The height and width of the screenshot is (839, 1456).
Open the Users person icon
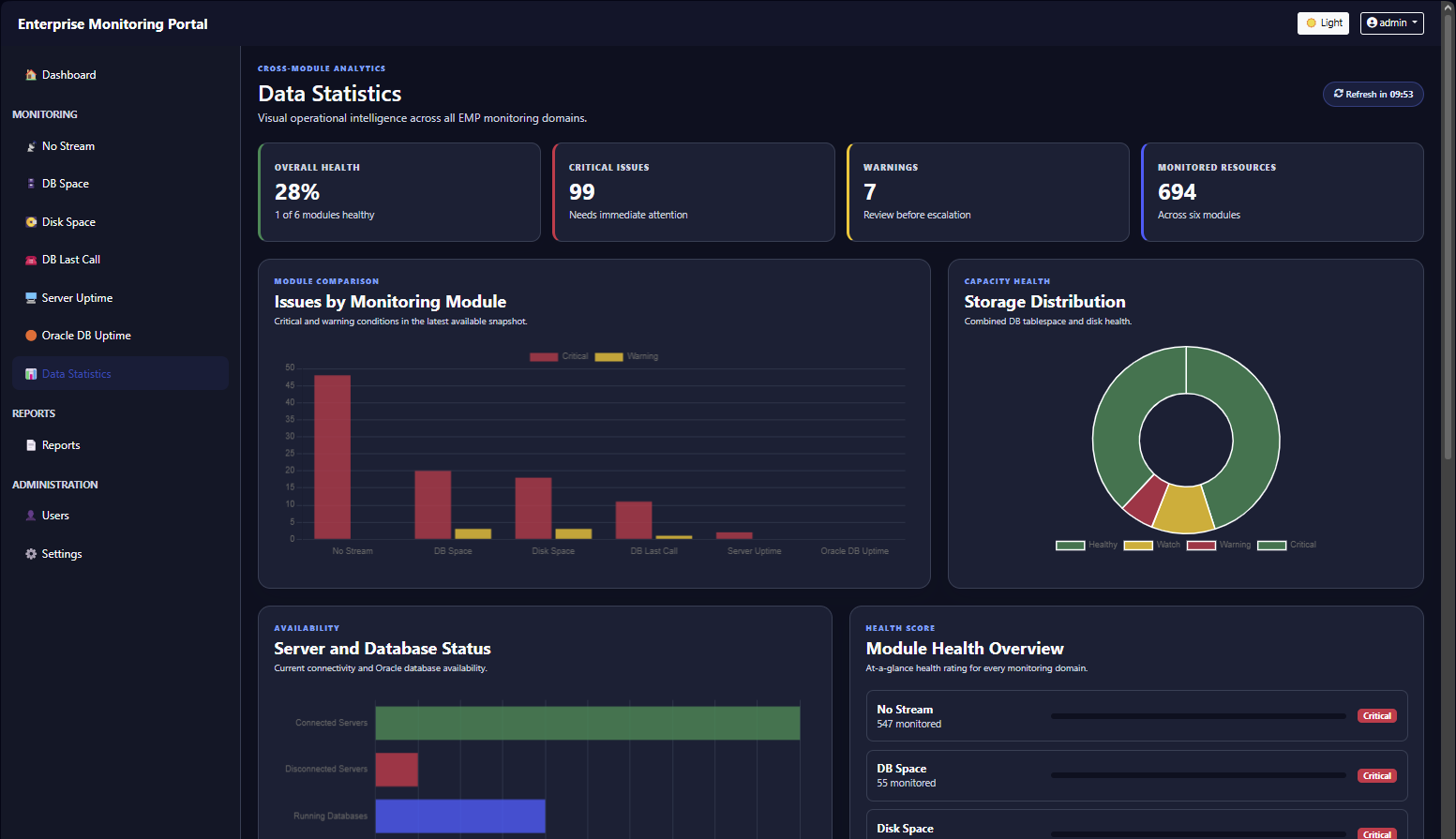point(31,516)
